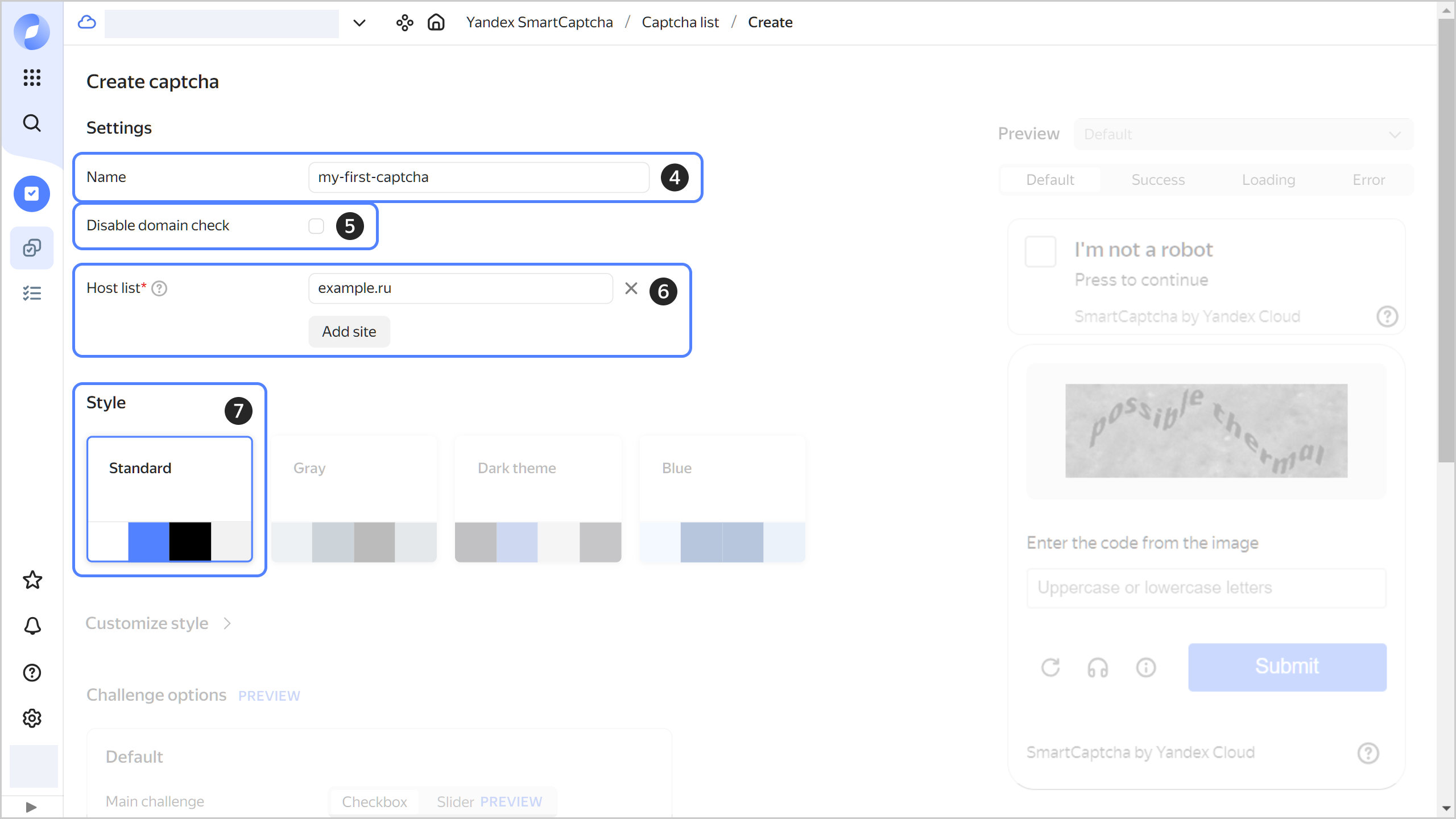Switch to the Error preview tab
The height and width of the screenshot is (819, 1456).
[x=1368, y=180]
